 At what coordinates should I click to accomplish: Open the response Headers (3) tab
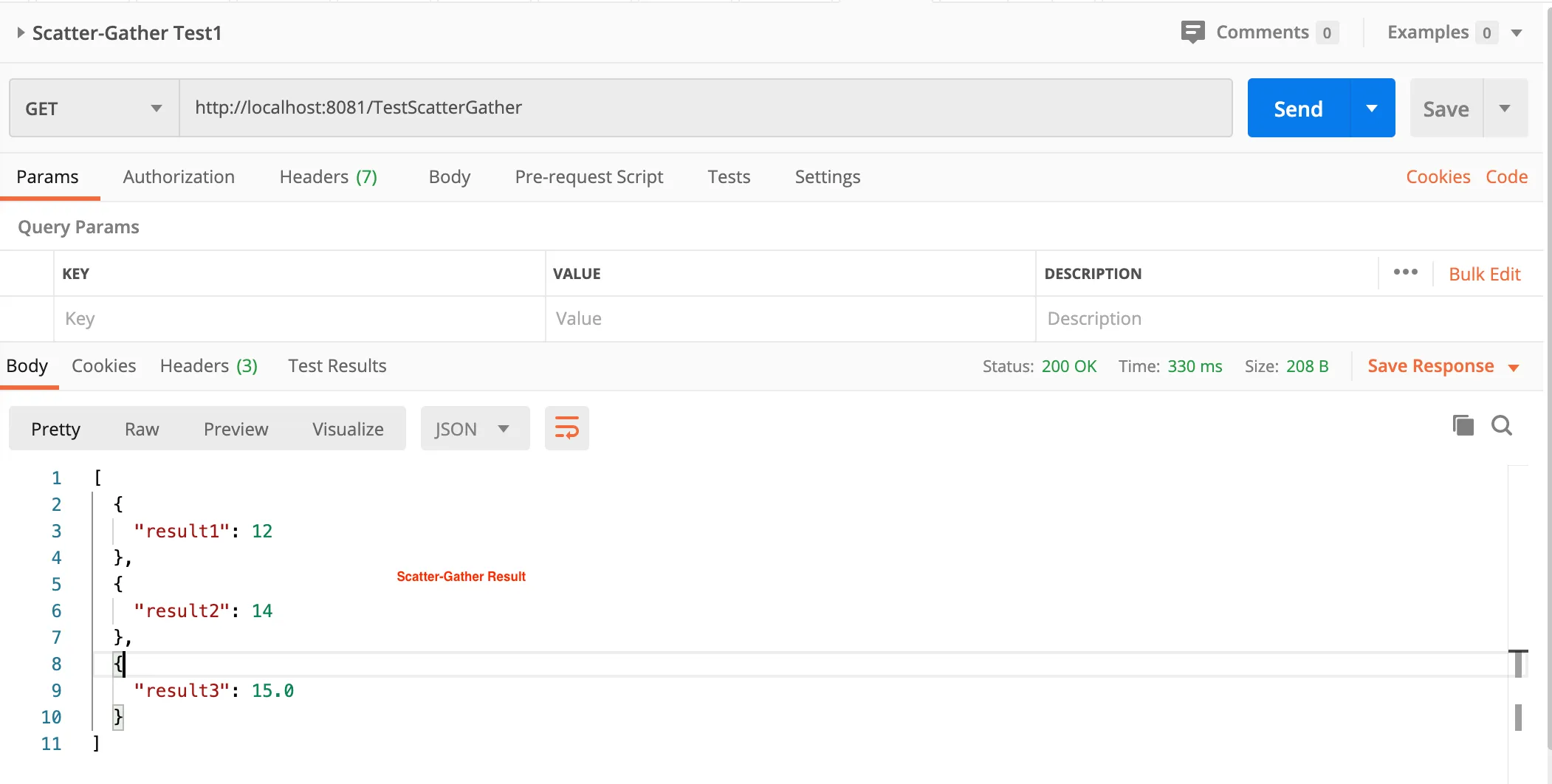point(208,366)
